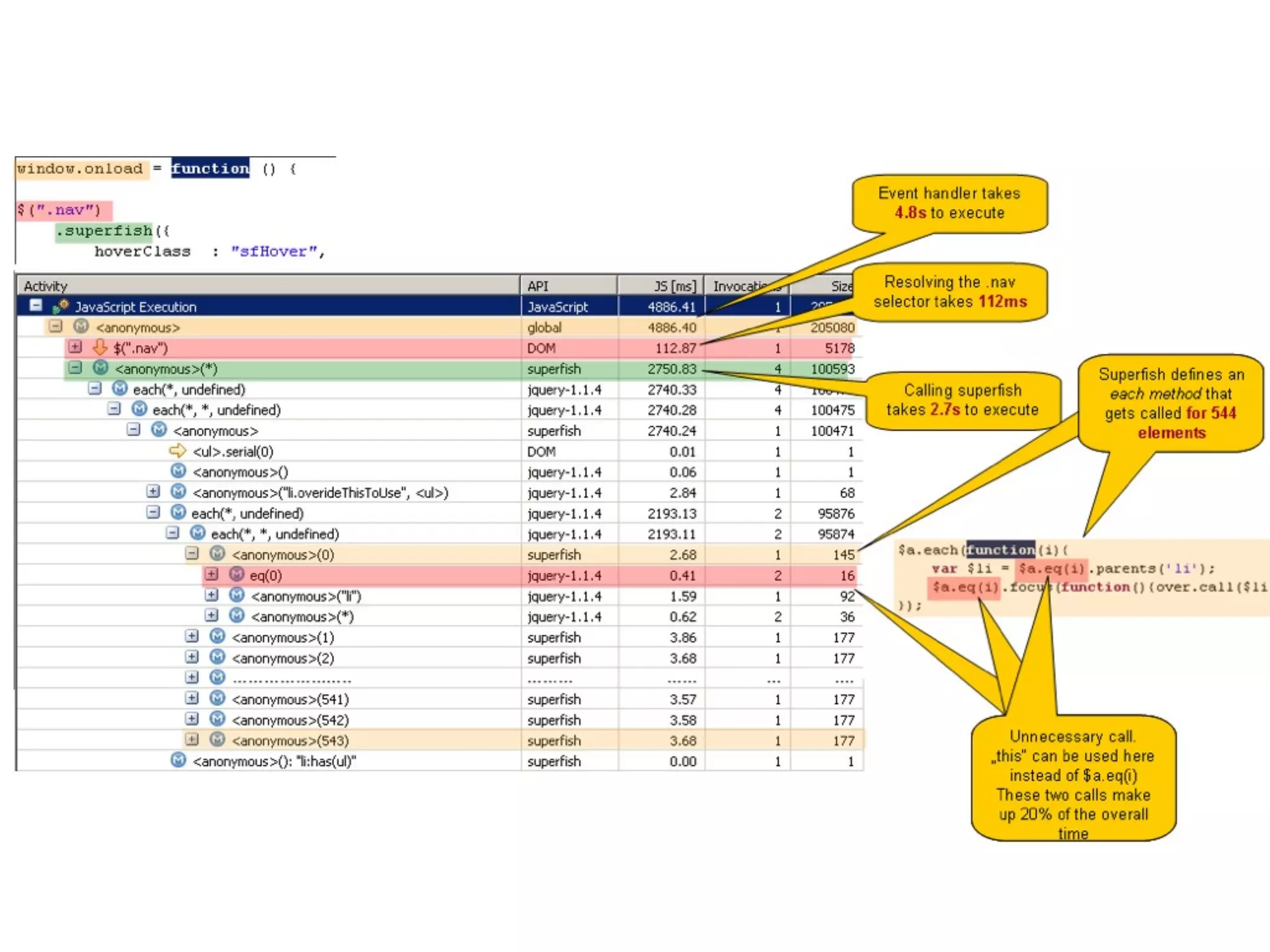Collapse the JavaScript Execution root node
1270x952 pixels.
[x=36, y=306]
